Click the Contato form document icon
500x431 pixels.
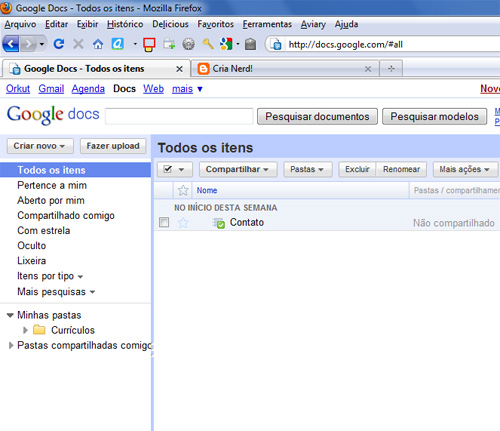tap(219, 223)
